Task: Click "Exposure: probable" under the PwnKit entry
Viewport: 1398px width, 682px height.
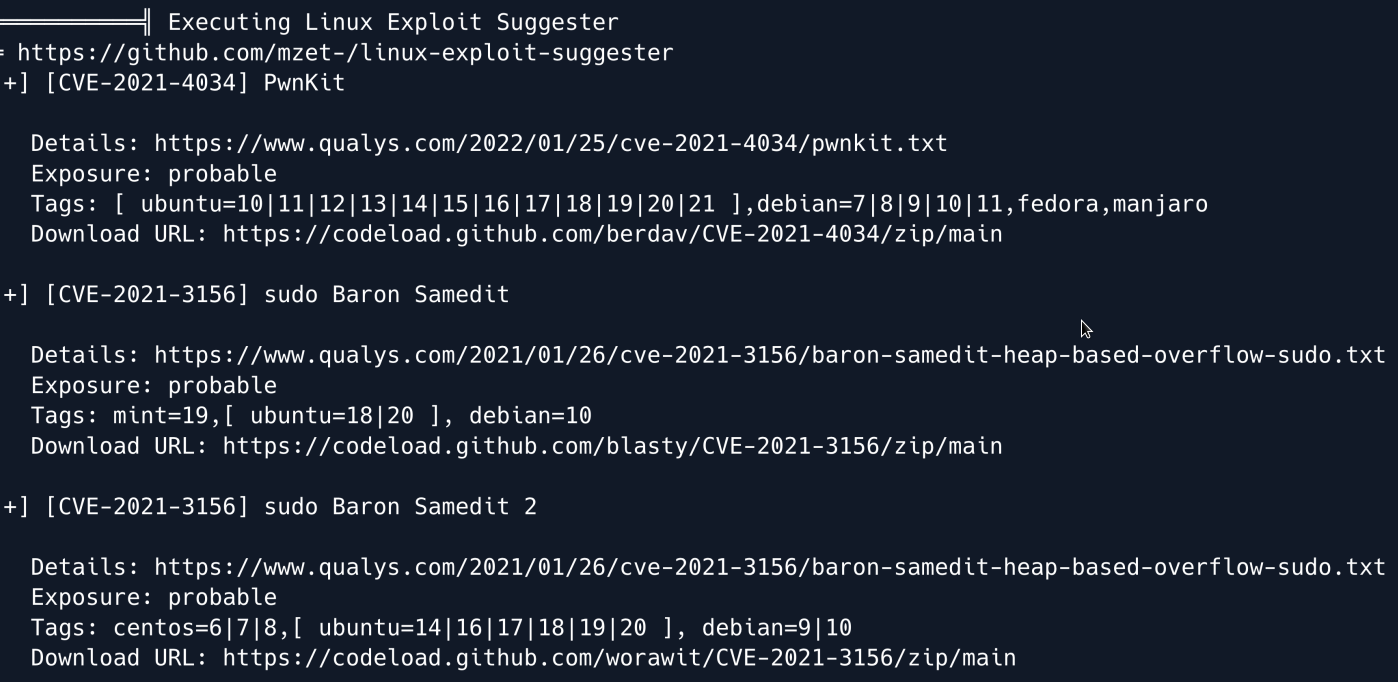Action: tap(154, 174)
